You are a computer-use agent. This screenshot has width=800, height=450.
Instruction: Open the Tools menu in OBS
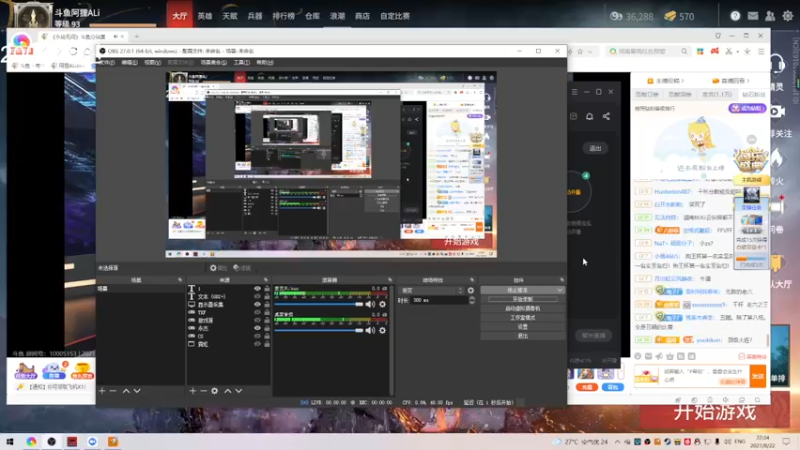(241, 62)
